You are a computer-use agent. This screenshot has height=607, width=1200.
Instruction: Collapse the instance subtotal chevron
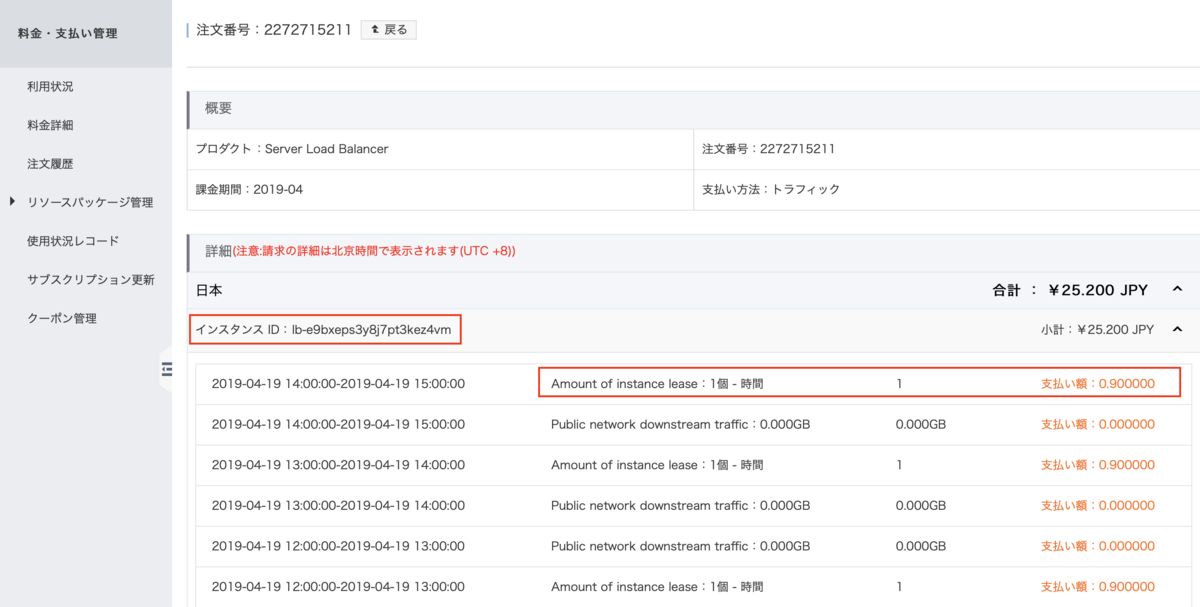[1176, 329]
